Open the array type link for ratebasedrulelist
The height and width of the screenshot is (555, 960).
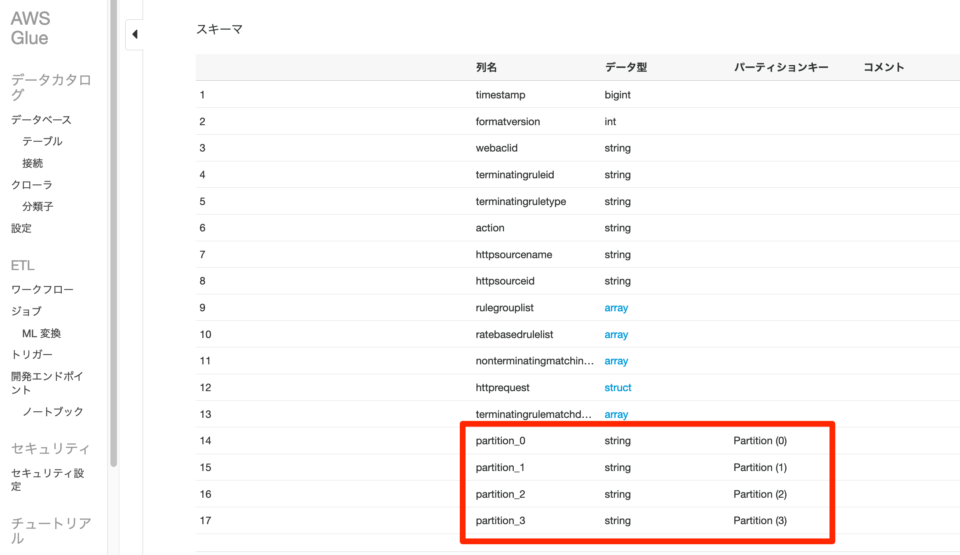pos(616,334)
